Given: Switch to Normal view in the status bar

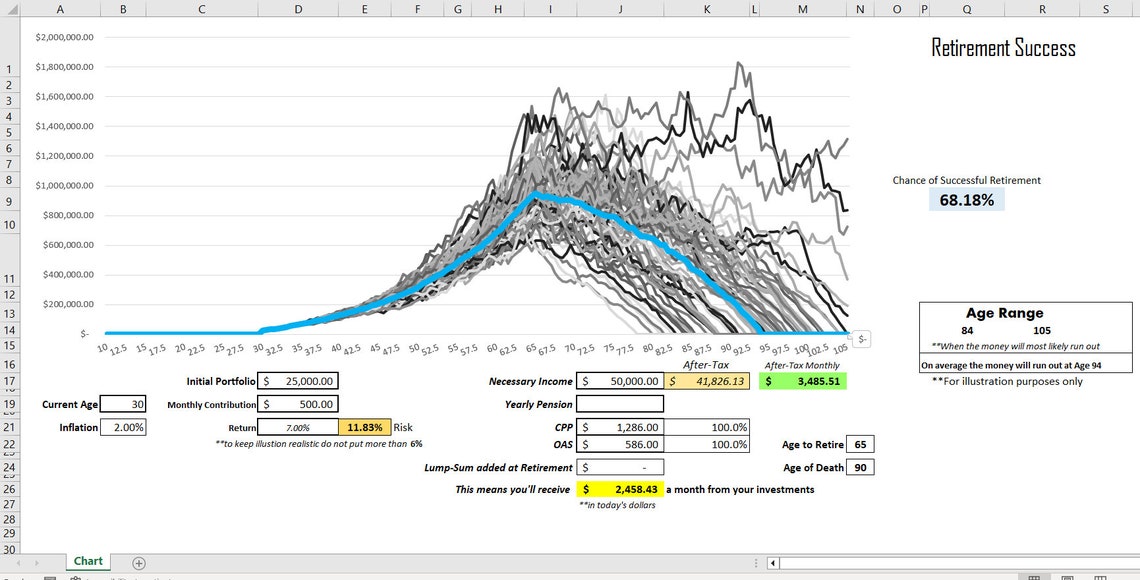Looking at the screenshot, I should 1033,575.
